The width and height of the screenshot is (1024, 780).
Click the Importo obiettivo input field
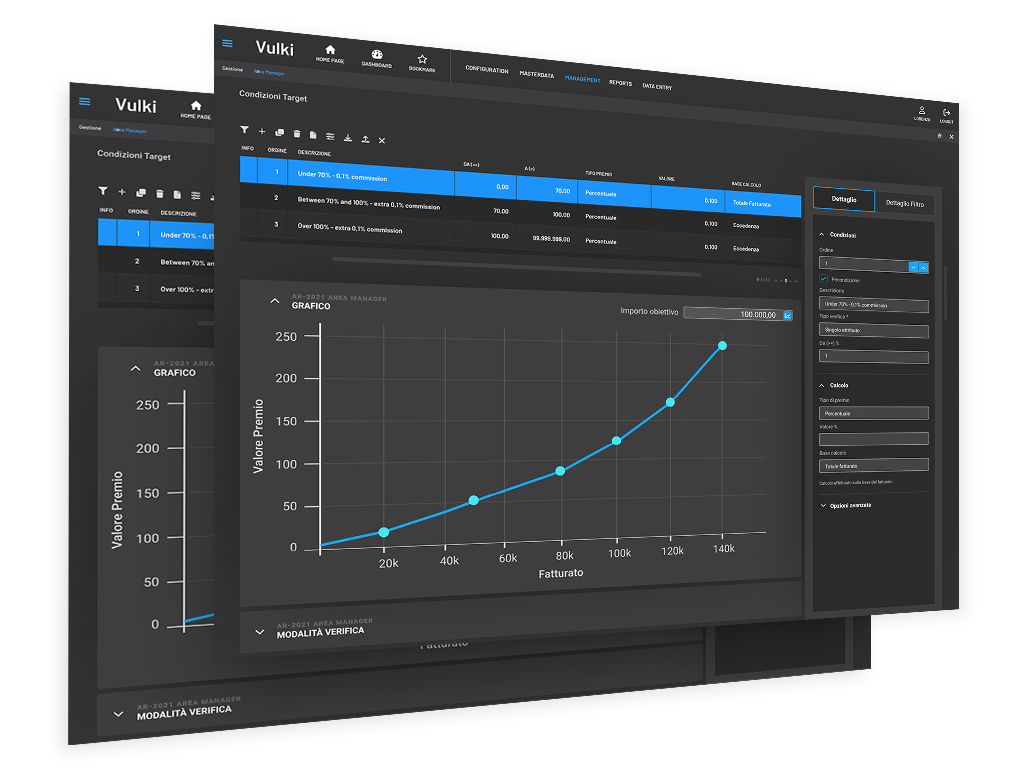(x=731, y=314)
